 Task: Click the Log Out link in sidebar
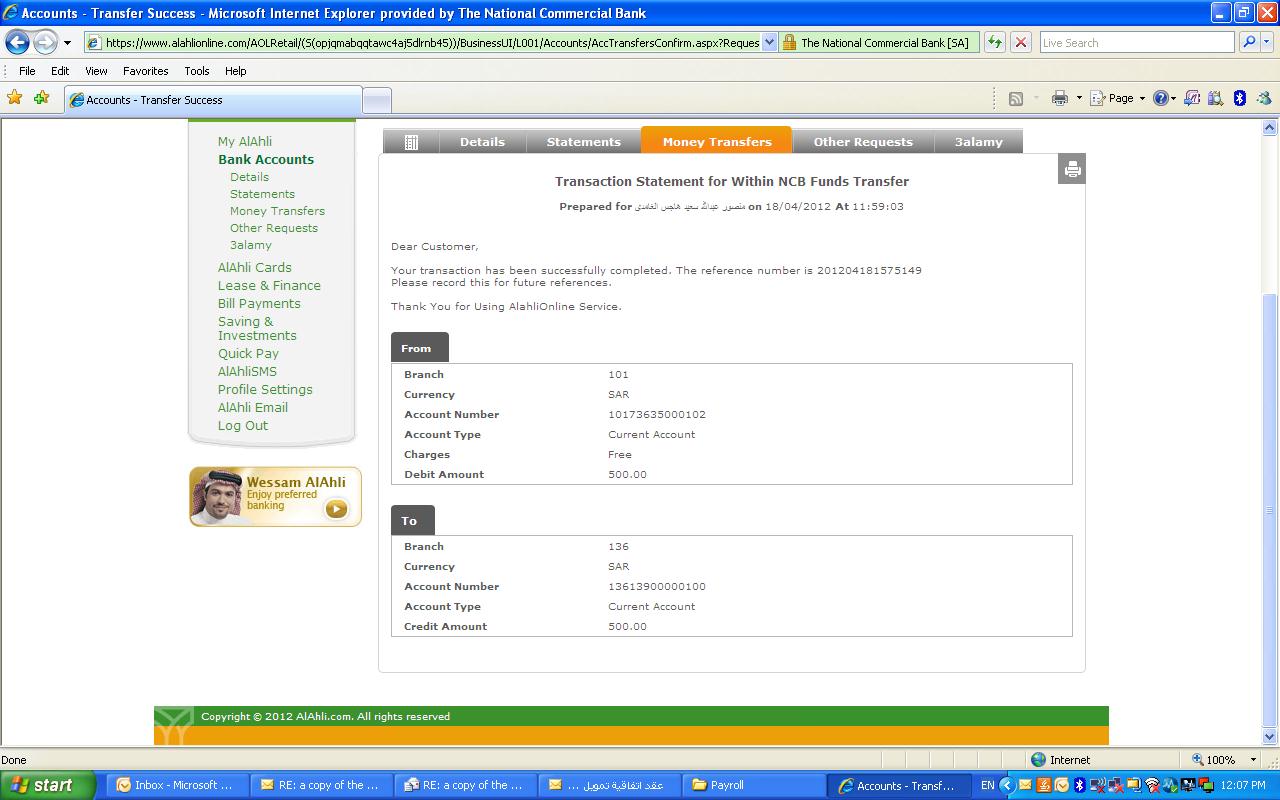pyautogui.click(x=243, y=425)
